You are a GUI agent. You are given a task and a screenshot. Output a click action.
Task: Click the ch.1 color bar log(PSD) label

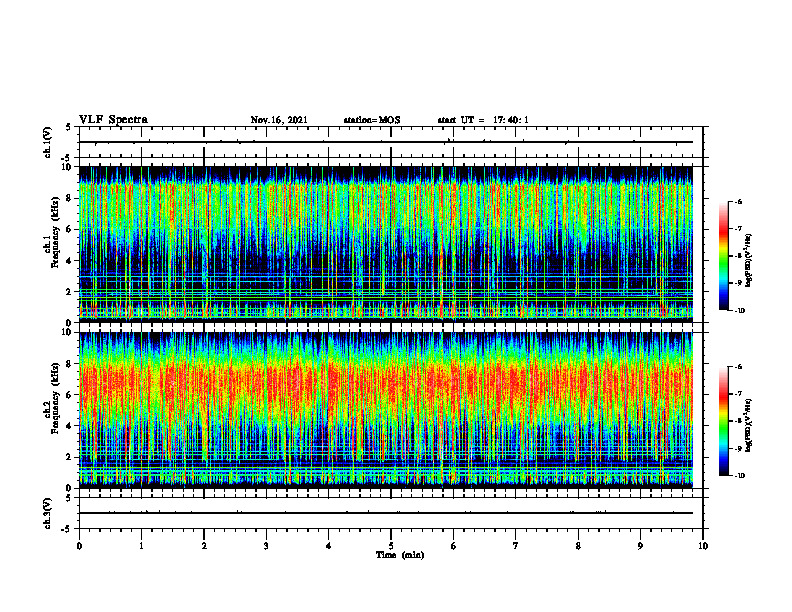749,261
